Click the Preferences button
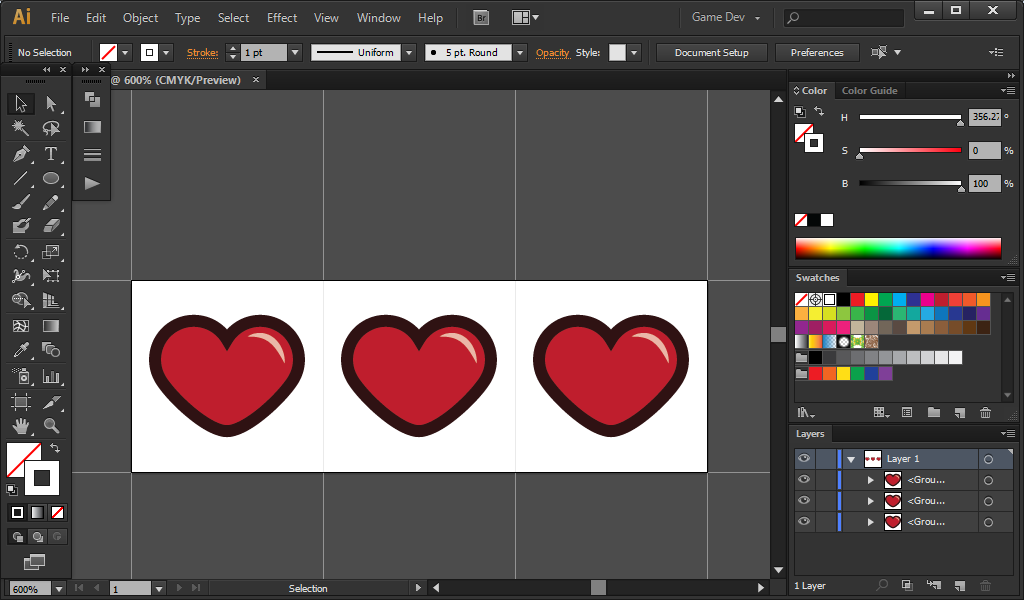 [817, 52]
